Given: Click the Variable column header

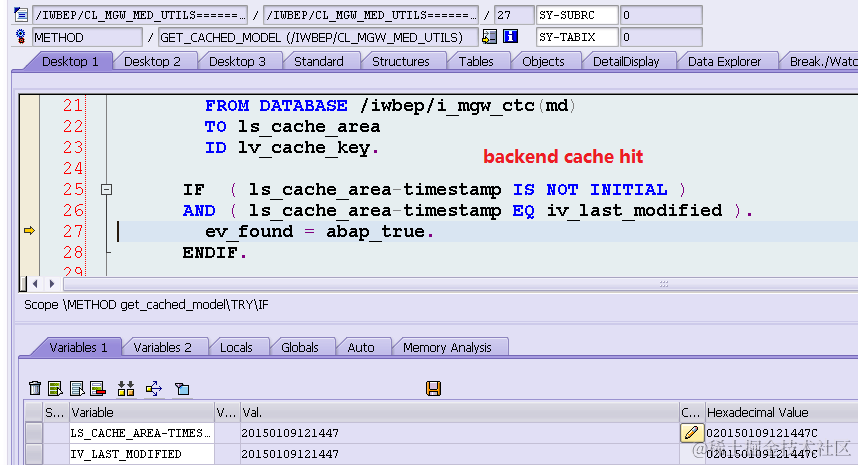Looking at the screenshot, I should [141, 412].
